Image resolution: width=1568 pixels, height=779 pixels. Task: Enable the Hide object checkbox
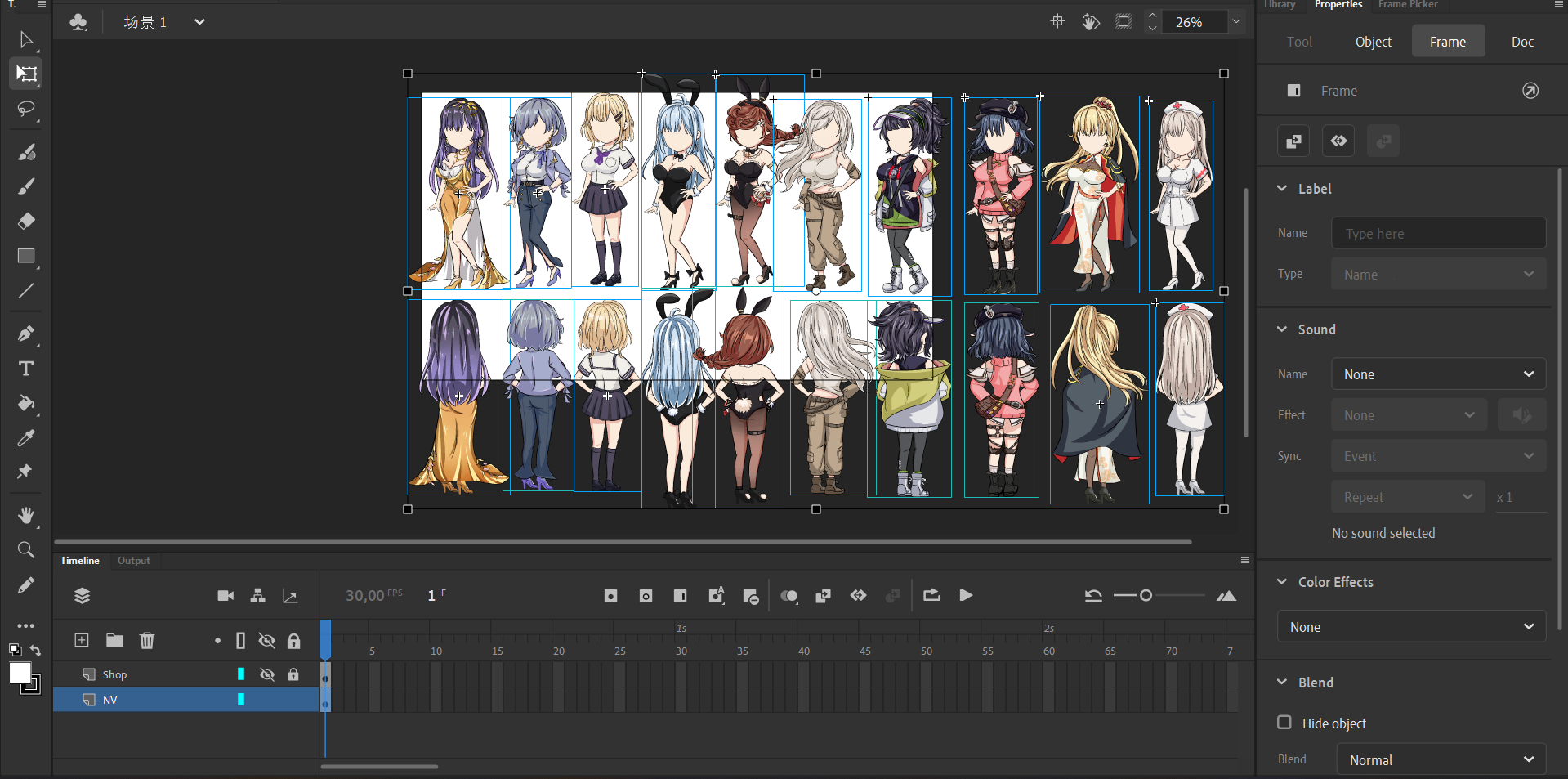tap(1284, 723)
